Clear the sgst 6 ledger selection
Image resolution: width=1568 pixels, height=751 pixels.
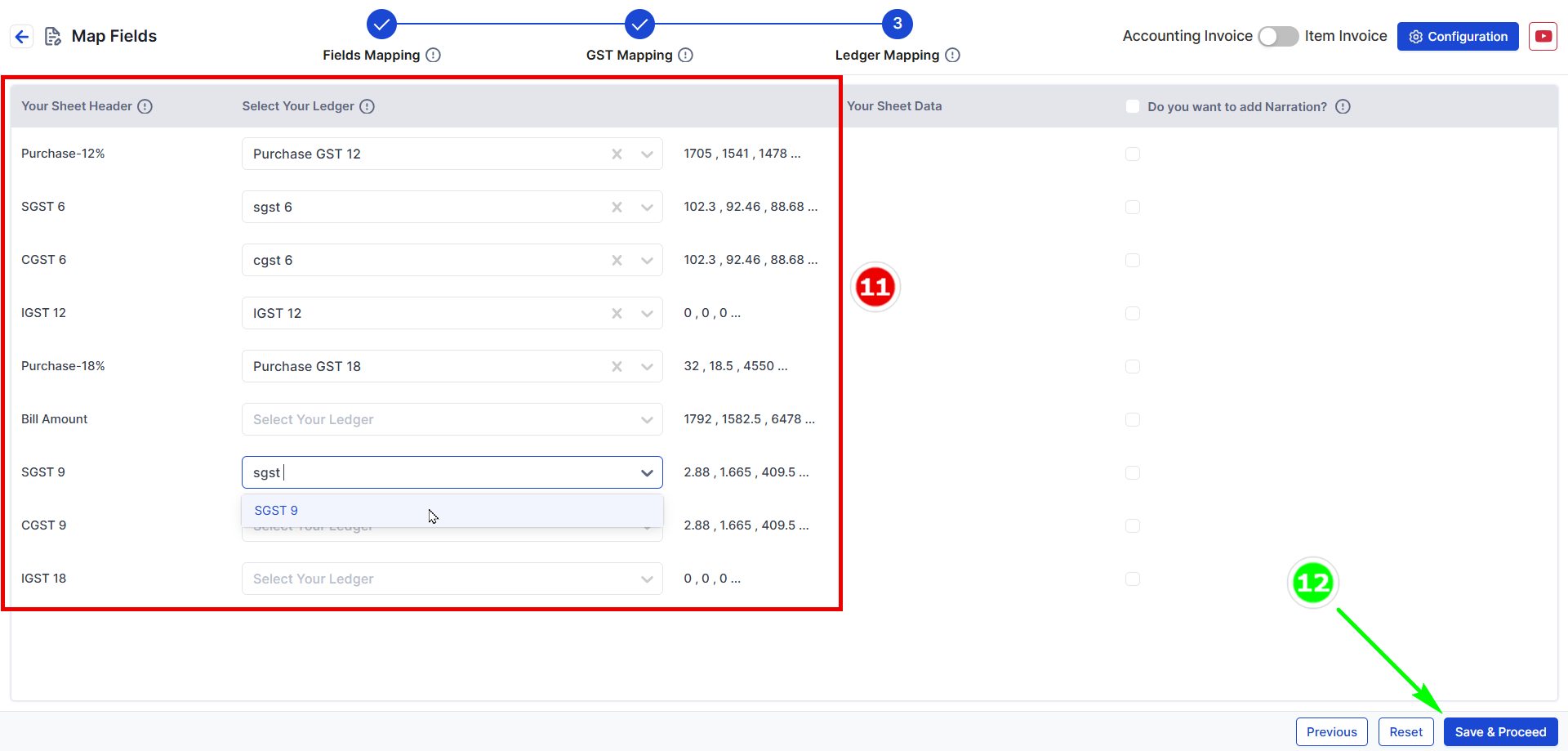(x=617, y=207)
